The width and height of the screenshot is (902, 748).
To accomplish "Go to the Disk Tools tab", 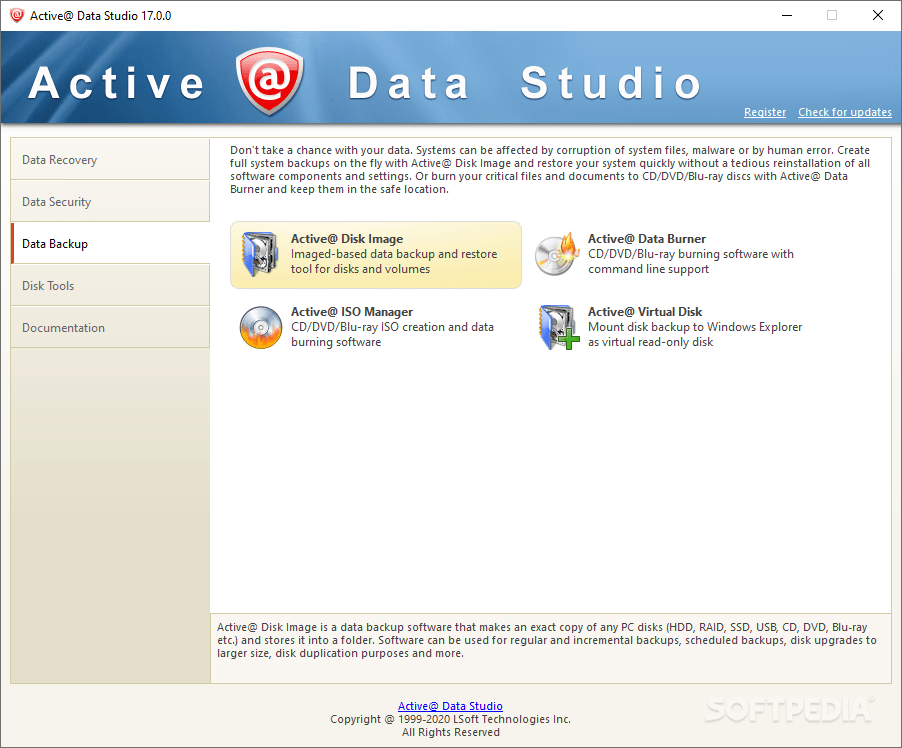I will [110, 285].
